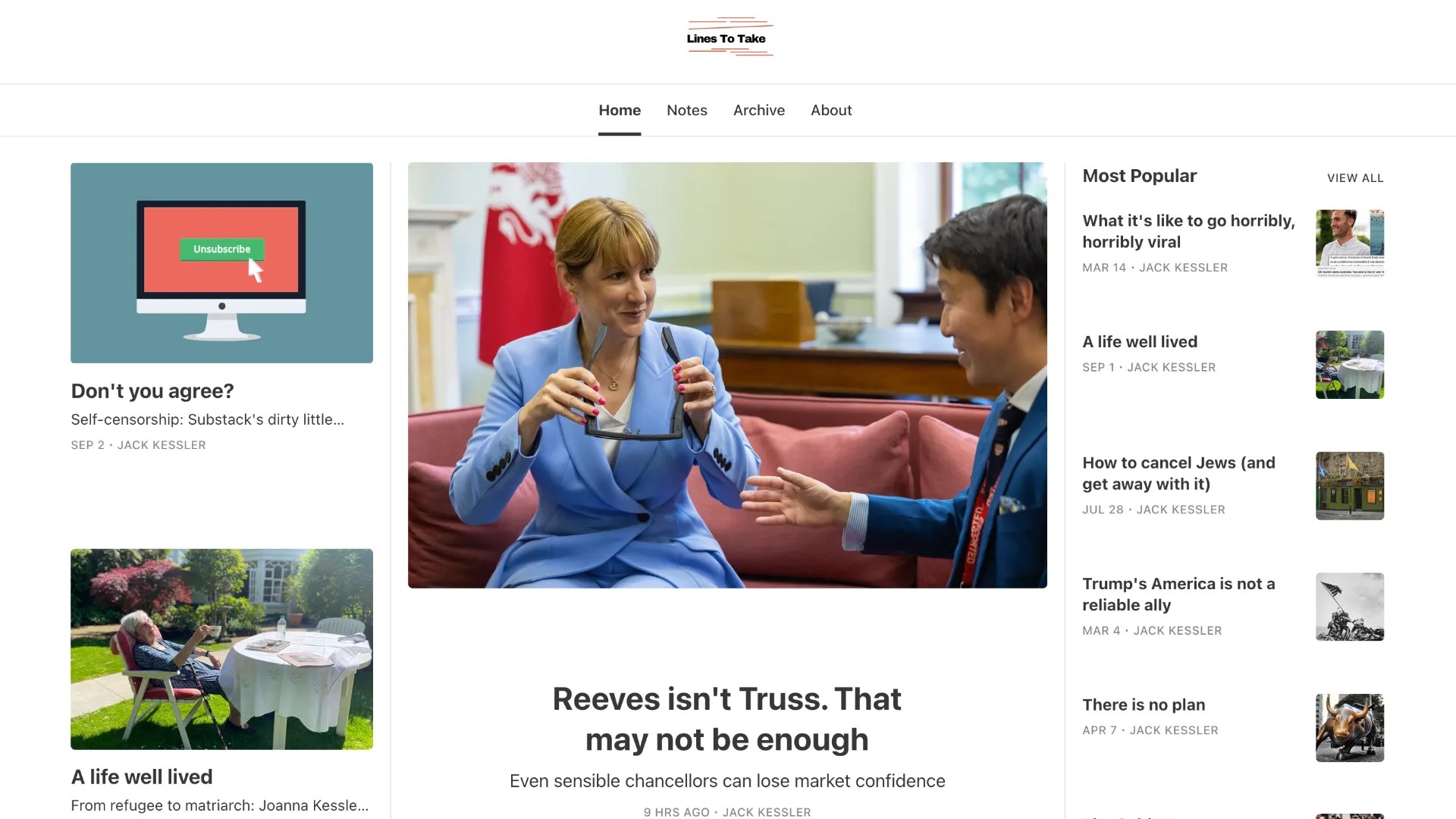The height and width of the screenshot is (819, 1456).
Task: Click the Lines To Take logo
Action: click(729, 36)
